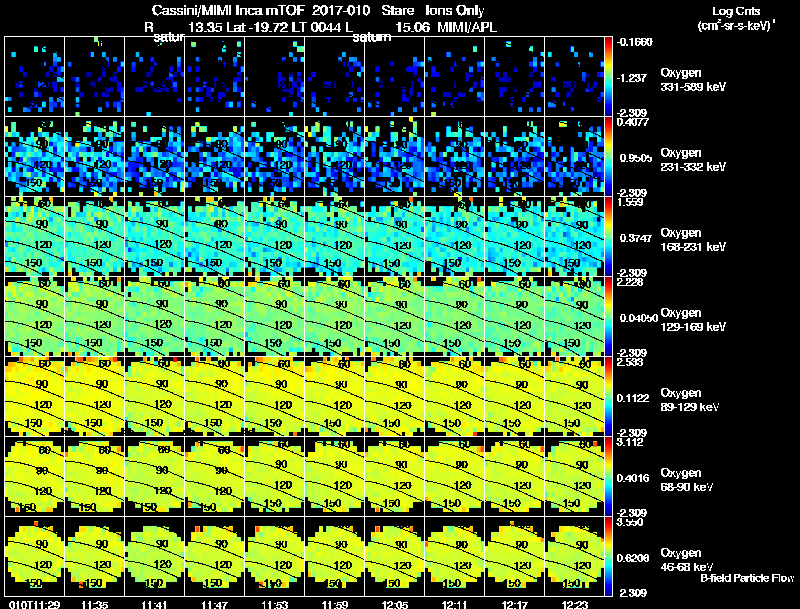The width and height of the screenshot is (800, 609).
Task: Click the 11:53 time label below the panels
Action: 274,605
